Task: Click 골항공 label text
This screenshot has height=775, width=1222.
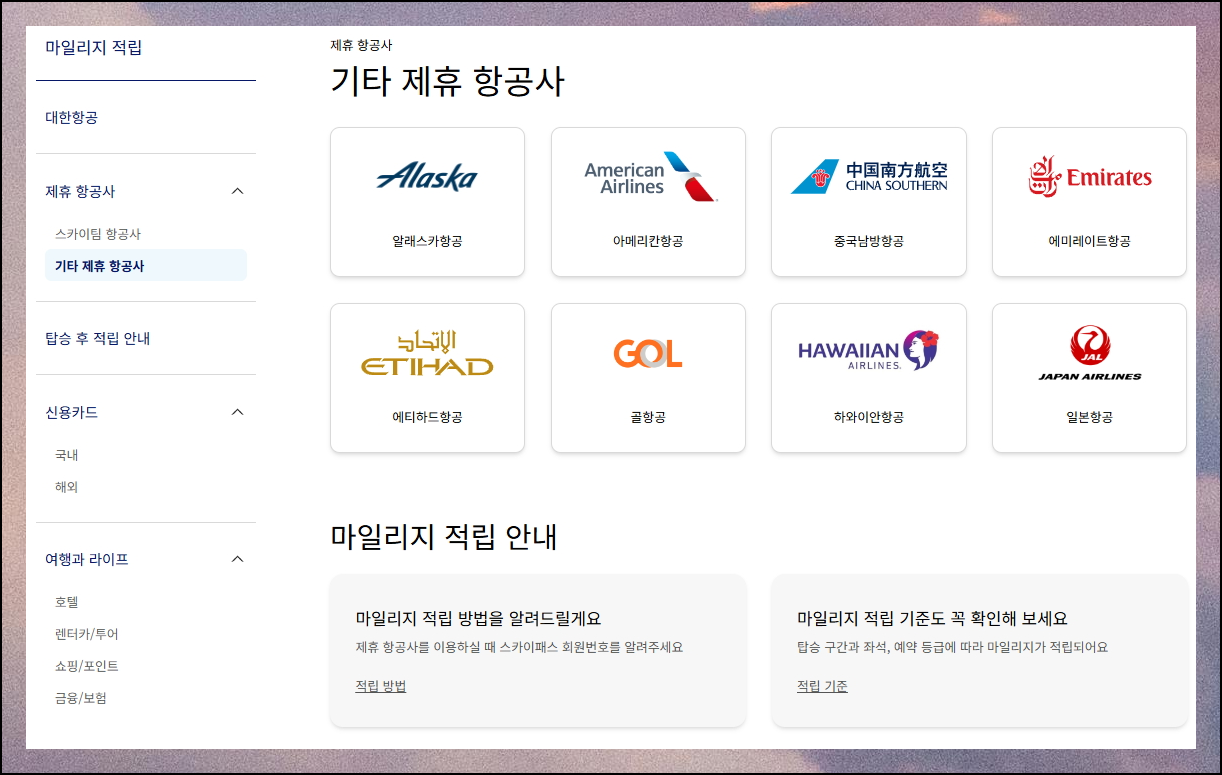Action: [648, 417]
